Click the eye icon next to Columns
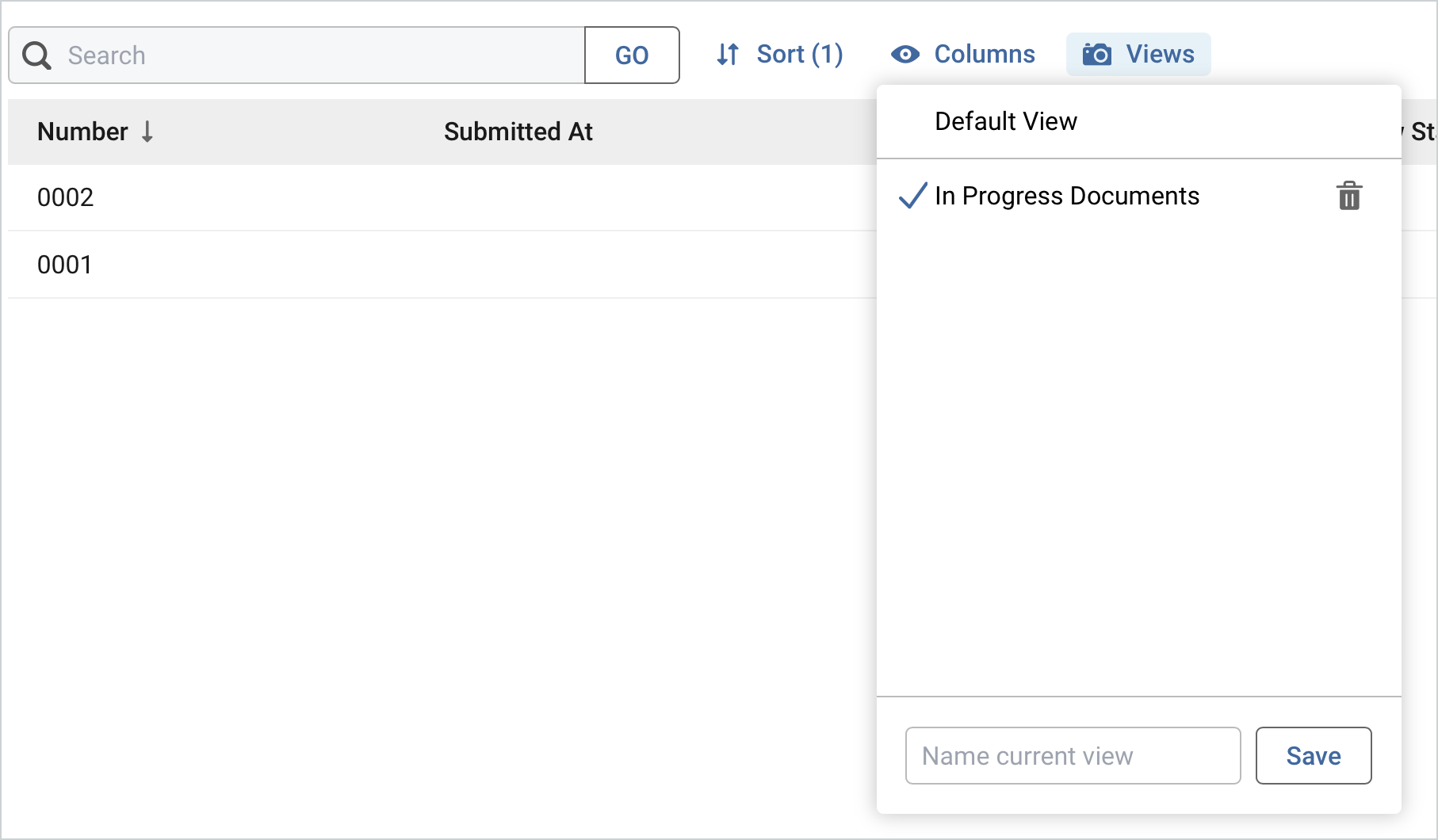 click(904, 54)
